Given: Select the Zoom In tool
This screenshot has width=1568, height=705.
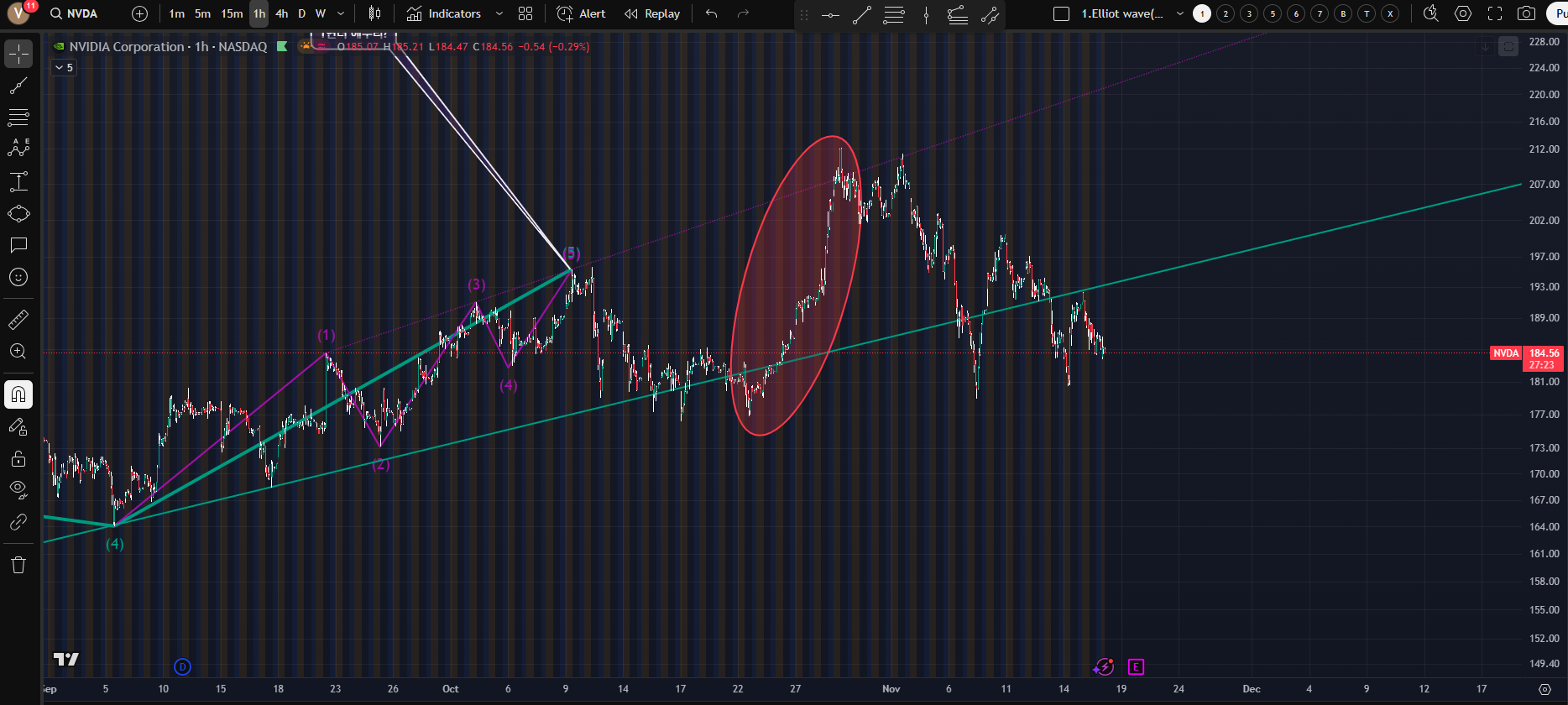Looking at the screenshot, I should pyautogui.click(x=18, y=352).
